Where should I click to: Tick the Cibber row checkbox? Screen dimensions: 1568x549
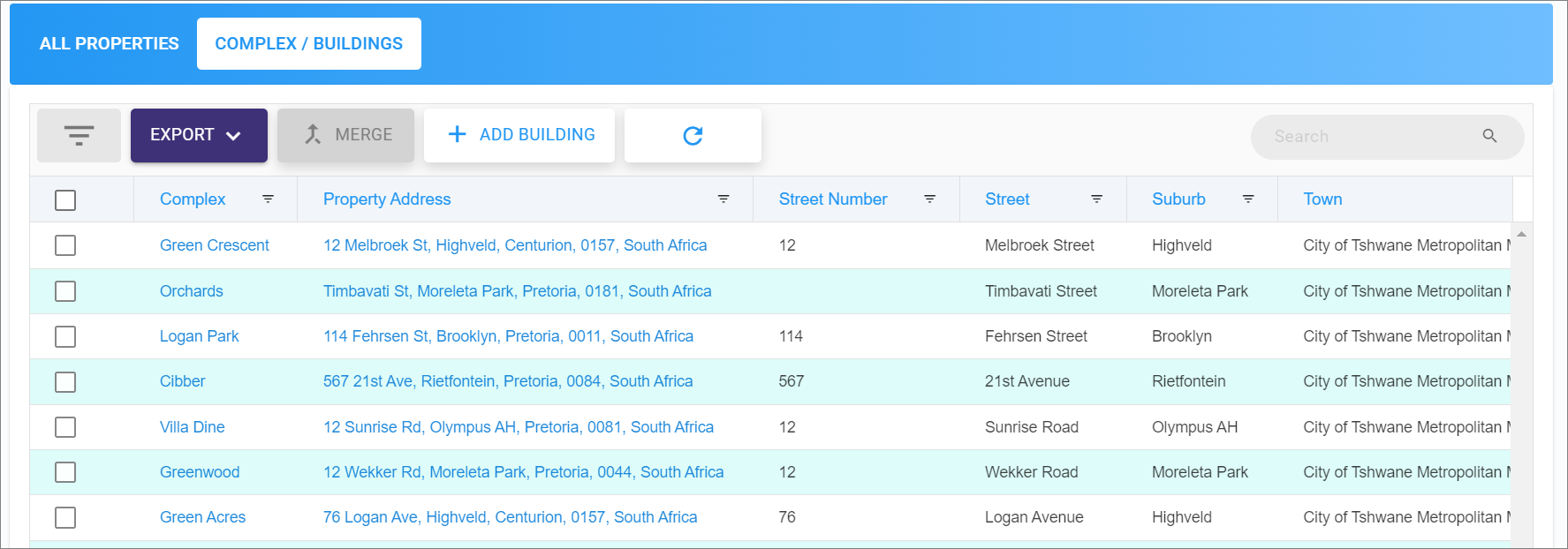(65, 382)
